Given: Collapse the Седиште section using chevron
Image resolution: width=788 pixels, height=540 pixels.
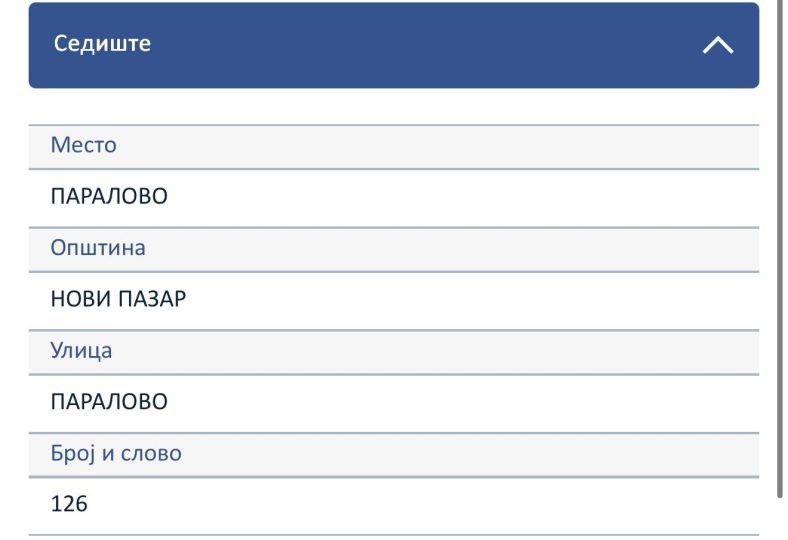Looking at the screenshot, I should tap(718, 45).
